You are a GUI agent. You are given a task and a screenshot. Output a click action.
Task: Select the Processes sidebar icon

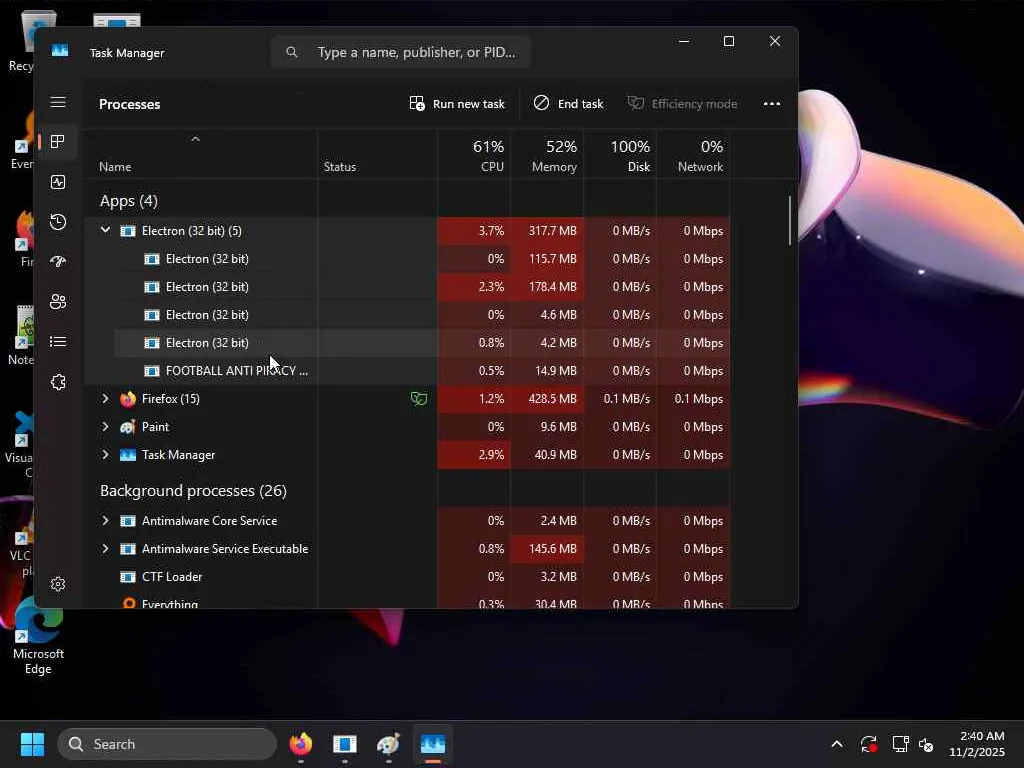point(58,142)
